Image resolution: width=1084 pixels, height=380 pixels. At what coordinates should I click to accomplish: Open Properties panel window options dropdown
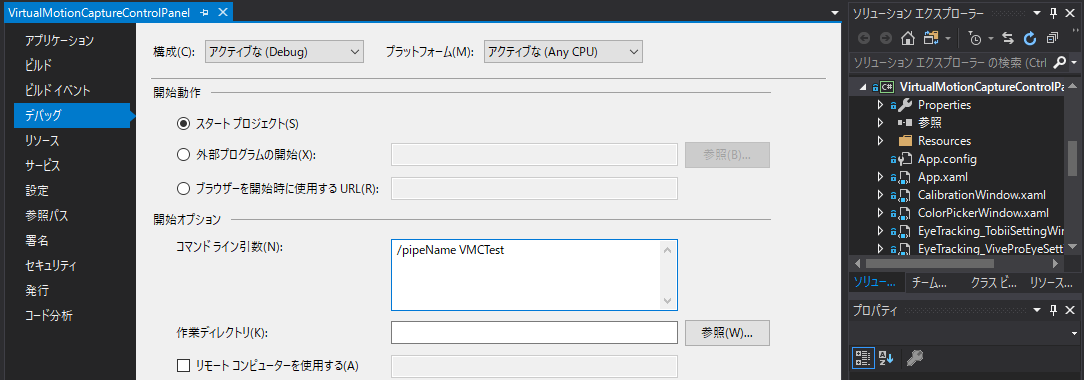point(1036,310)
